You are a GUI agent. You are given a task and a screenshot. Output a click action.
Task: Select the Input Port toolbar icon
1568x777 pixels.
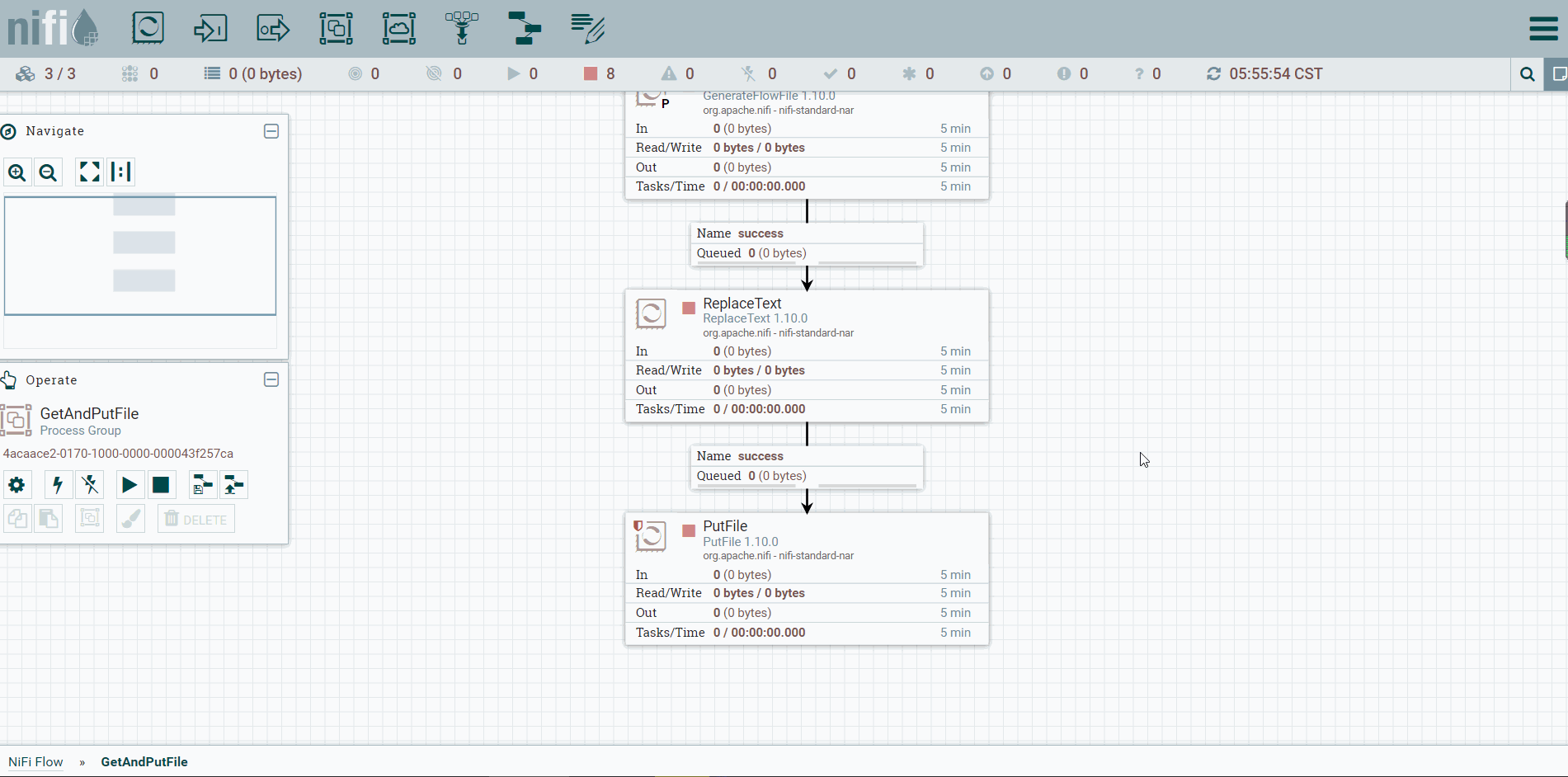tap(210, 28)
